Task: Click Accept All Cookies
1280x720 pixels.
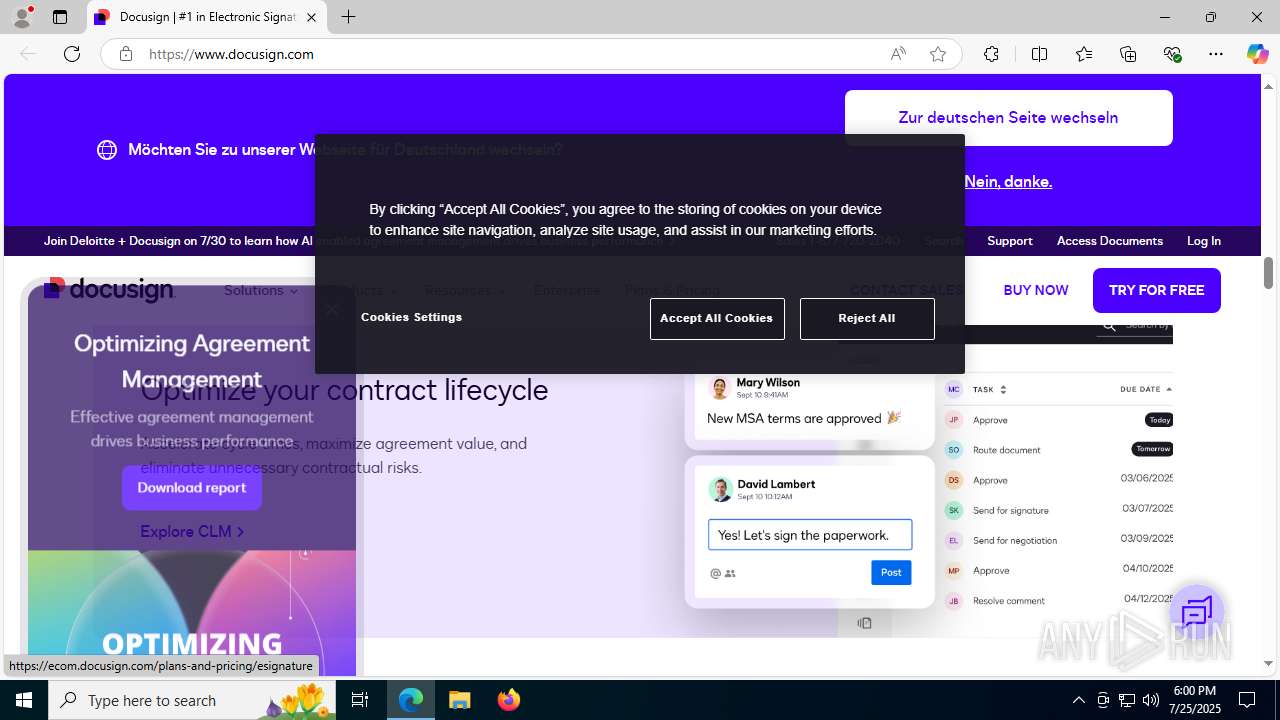Action: (717, 319)
